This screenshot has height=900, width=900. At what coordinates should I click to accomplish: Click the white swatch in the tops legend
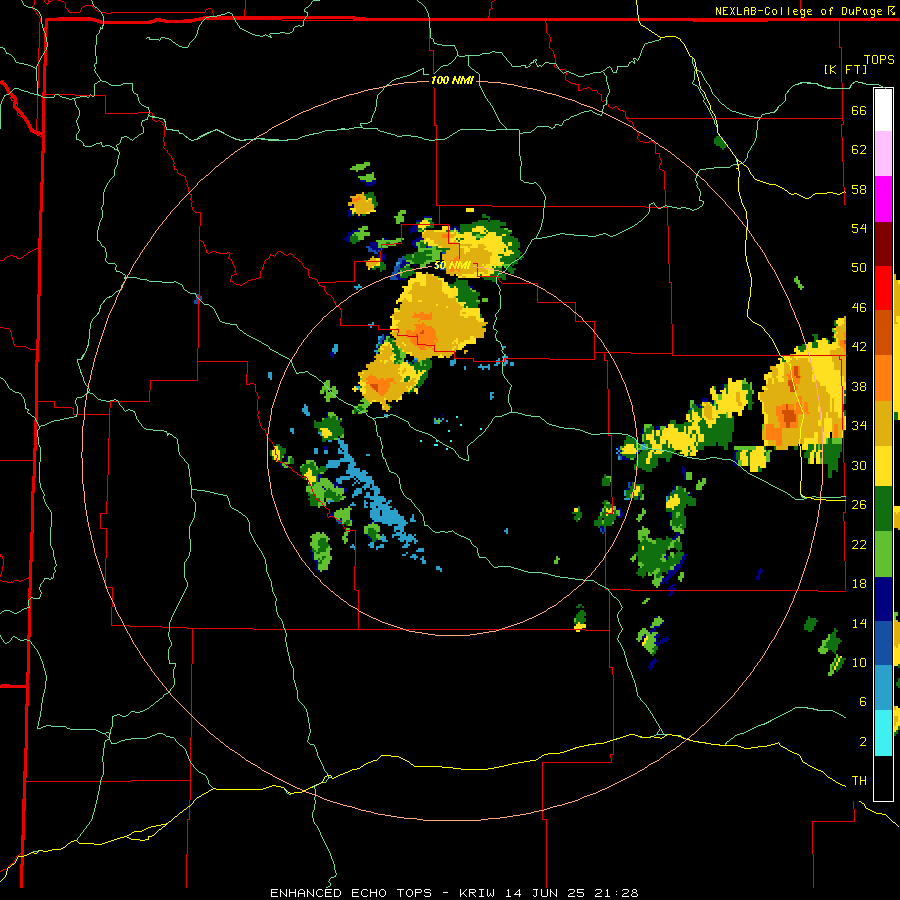point(883,110)
